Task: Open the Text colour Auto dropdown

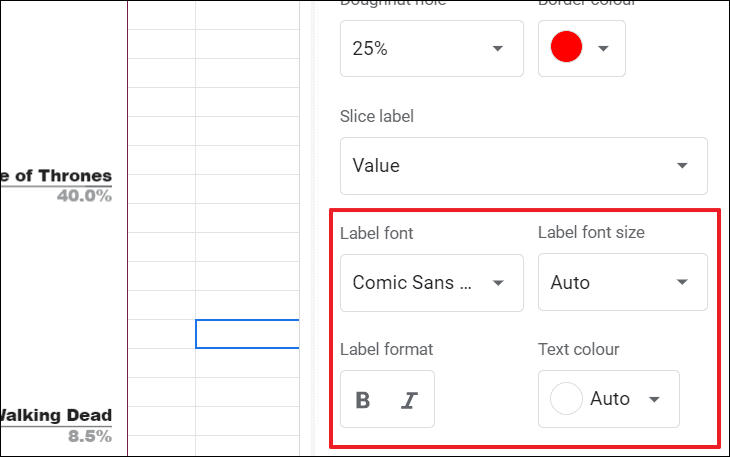Action: point(608,399)
